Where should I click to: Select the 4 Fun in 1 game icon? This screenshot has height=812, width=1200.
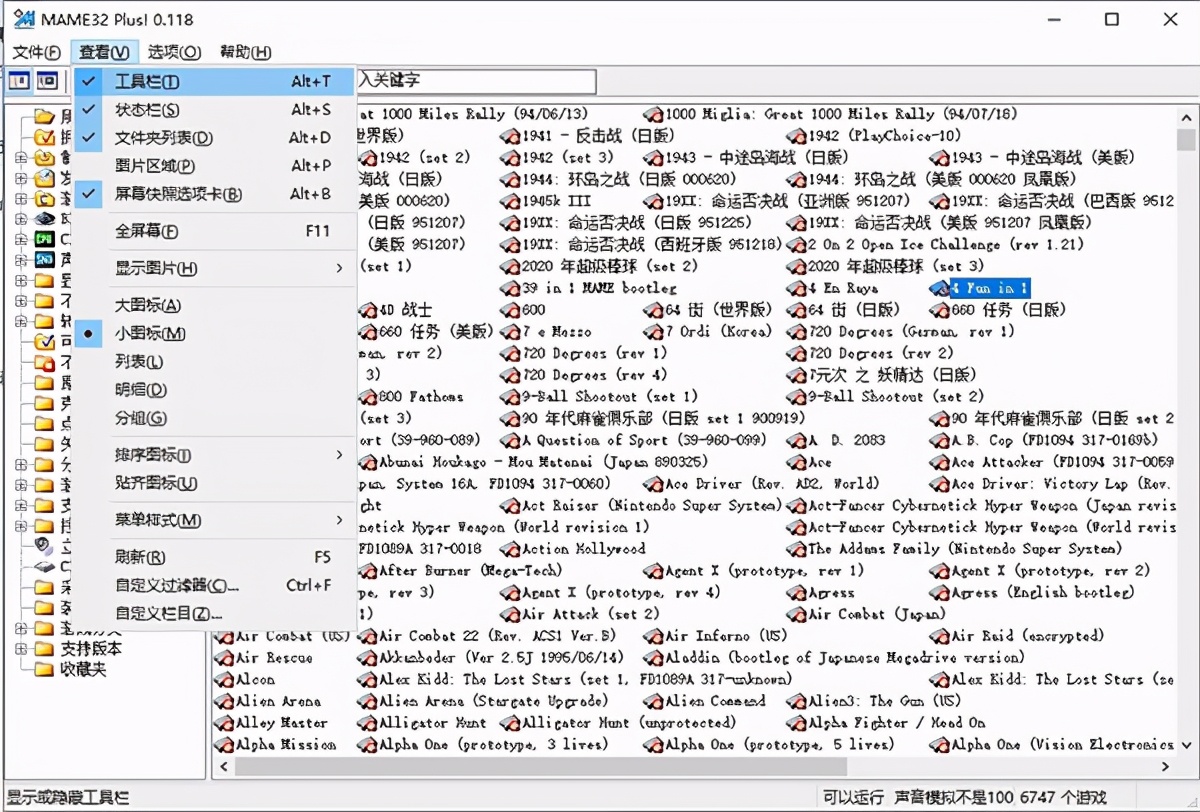click(939, 288)
